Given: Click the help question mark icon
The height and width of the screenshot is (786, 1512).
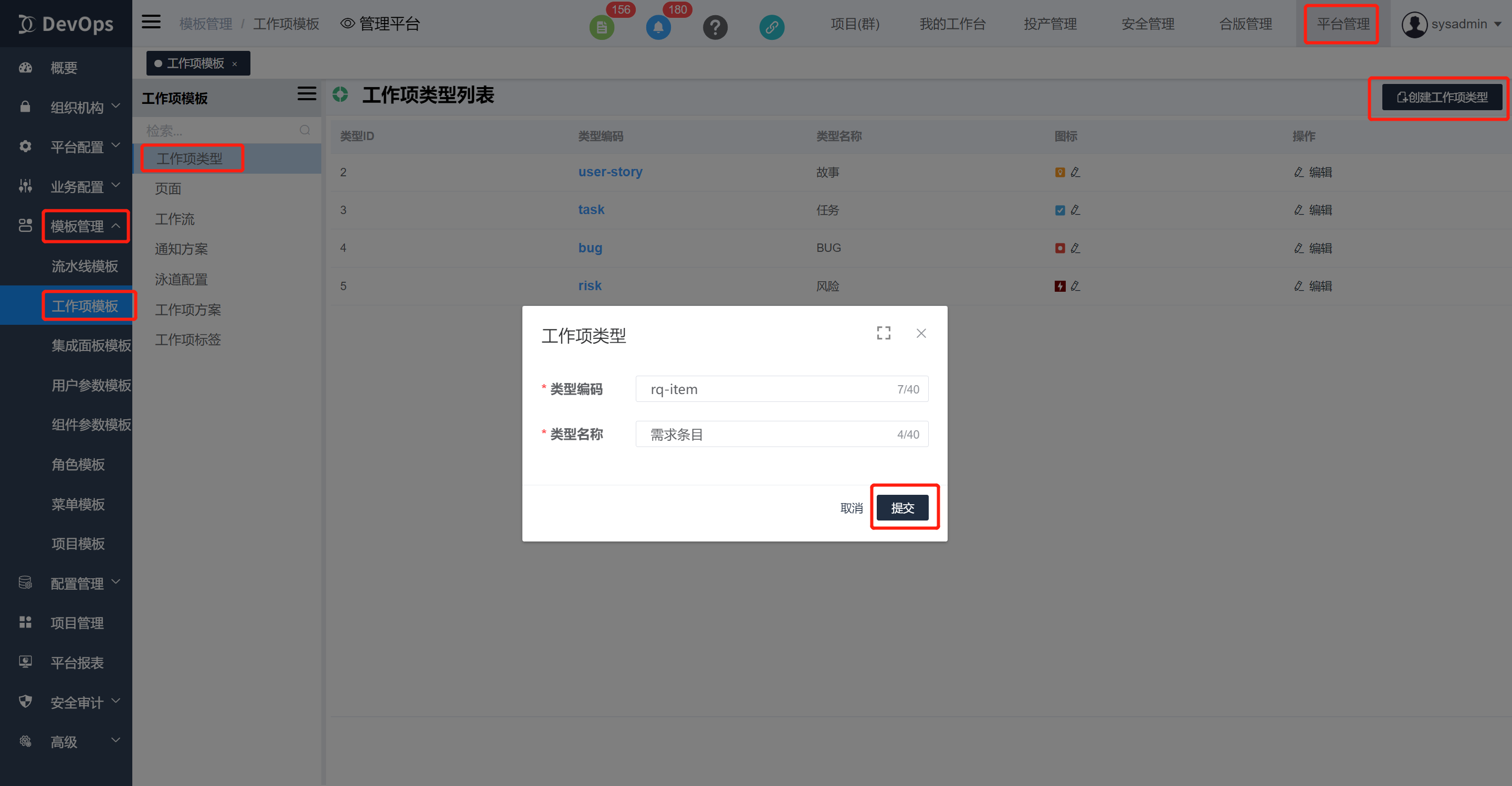Looking at the screenshot, I should point(715,27).
